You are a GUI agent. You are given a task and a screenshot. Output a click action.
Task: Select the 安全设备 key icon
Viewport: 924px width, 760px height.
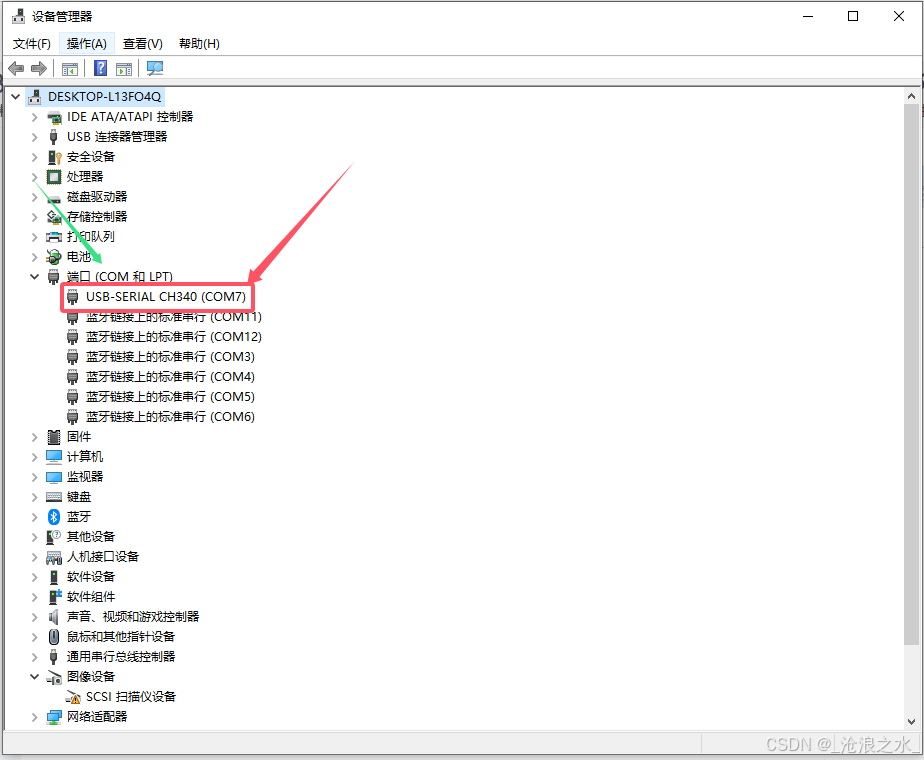point(54,157)
